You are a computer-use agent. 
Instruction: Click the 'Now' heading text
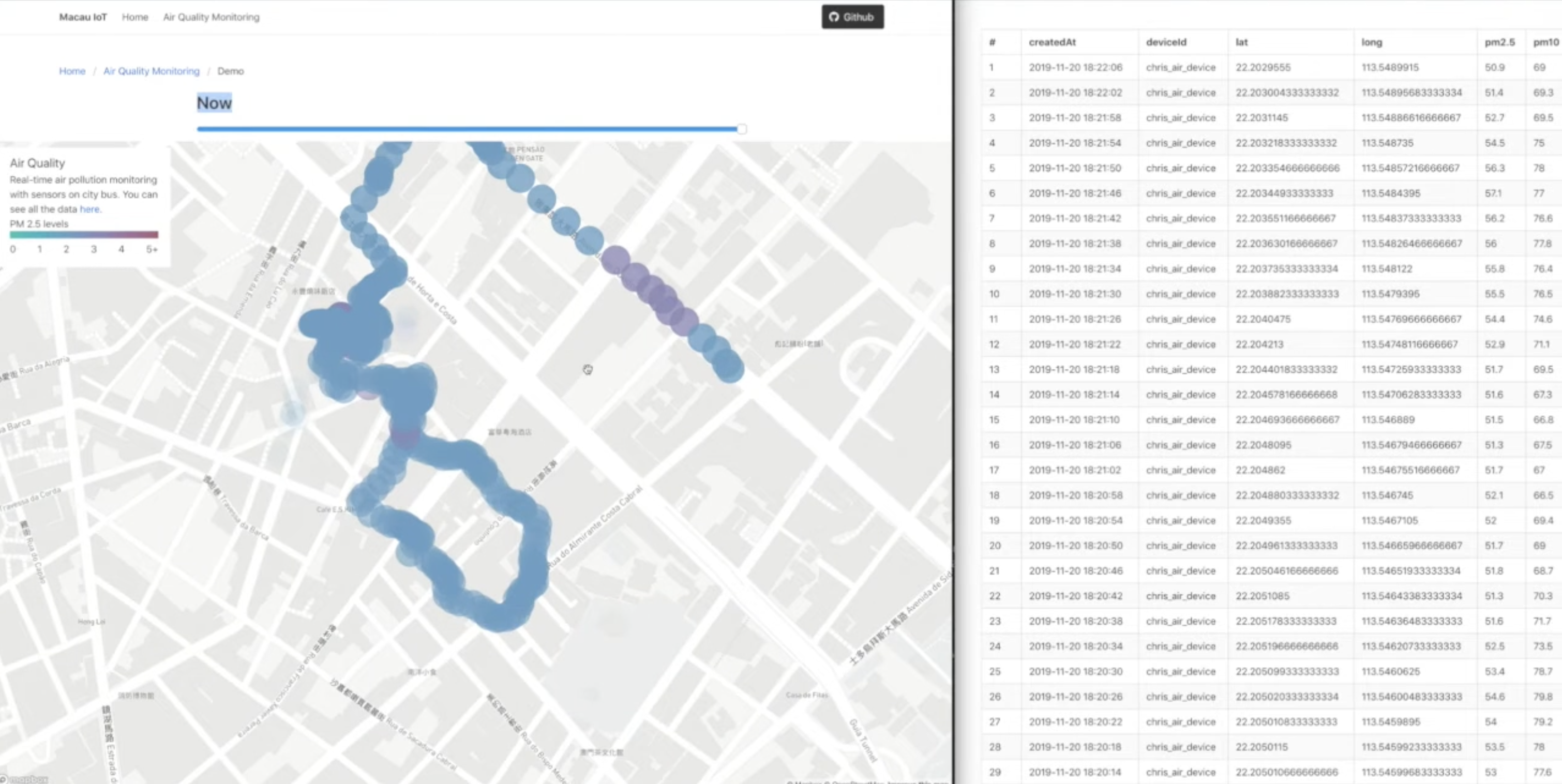point(214,103)
